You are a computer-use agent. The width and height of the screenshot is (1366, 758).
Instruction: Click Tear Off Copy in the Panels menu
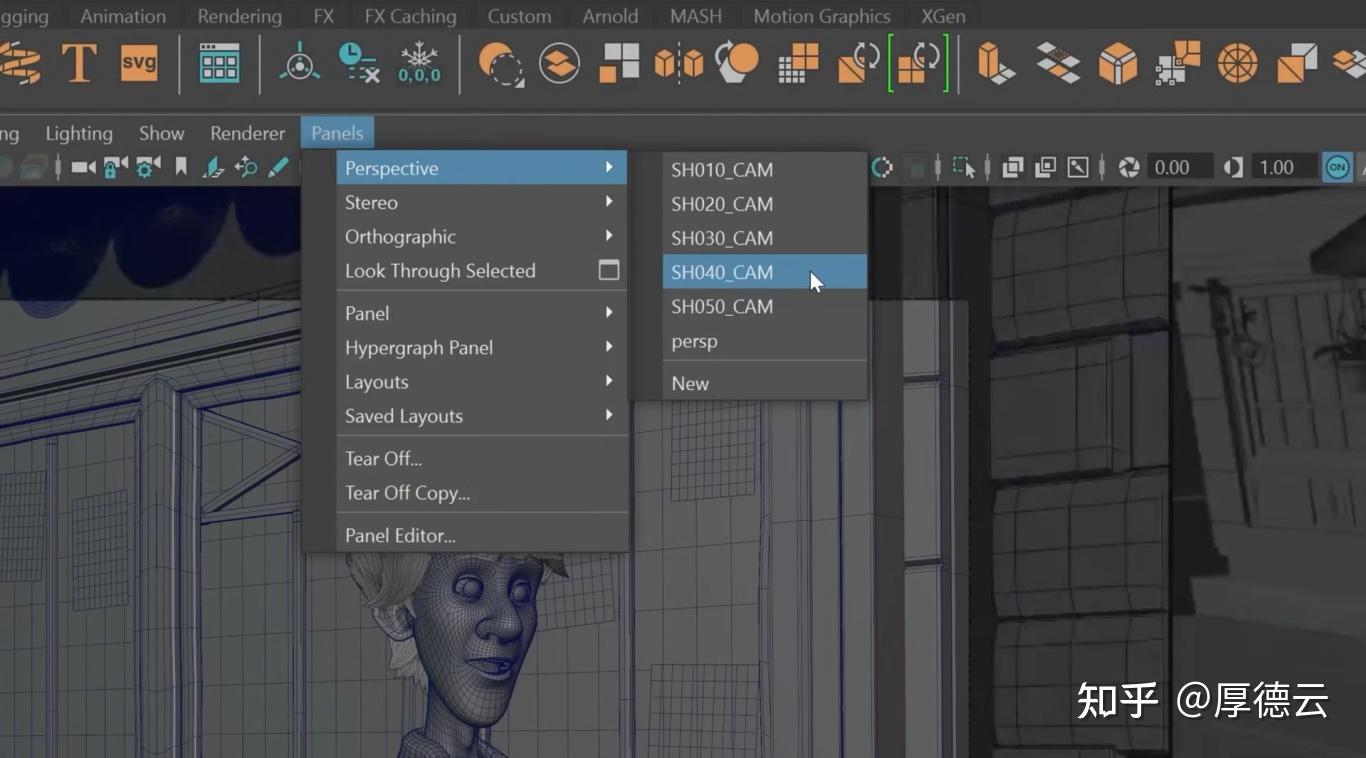coord(407,492)
